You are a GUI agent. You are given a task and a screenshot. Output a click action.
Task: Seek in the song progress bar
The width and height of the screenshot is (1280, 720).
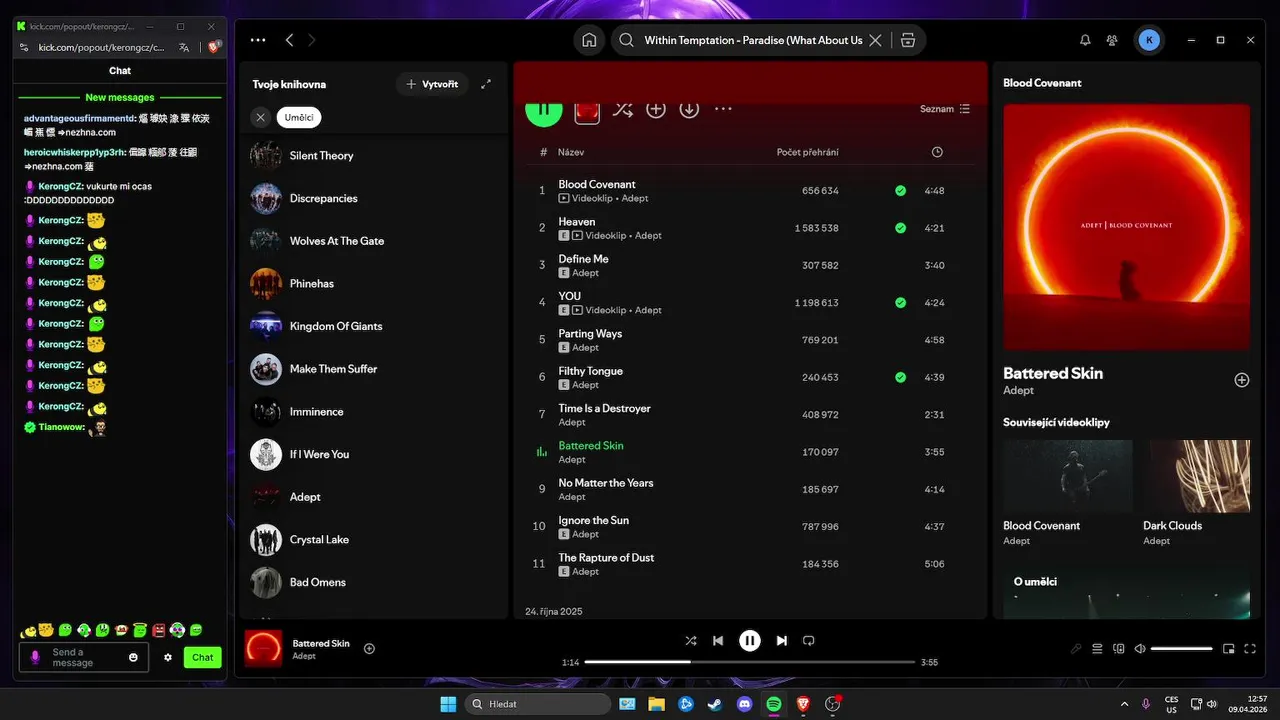[750, 662]
